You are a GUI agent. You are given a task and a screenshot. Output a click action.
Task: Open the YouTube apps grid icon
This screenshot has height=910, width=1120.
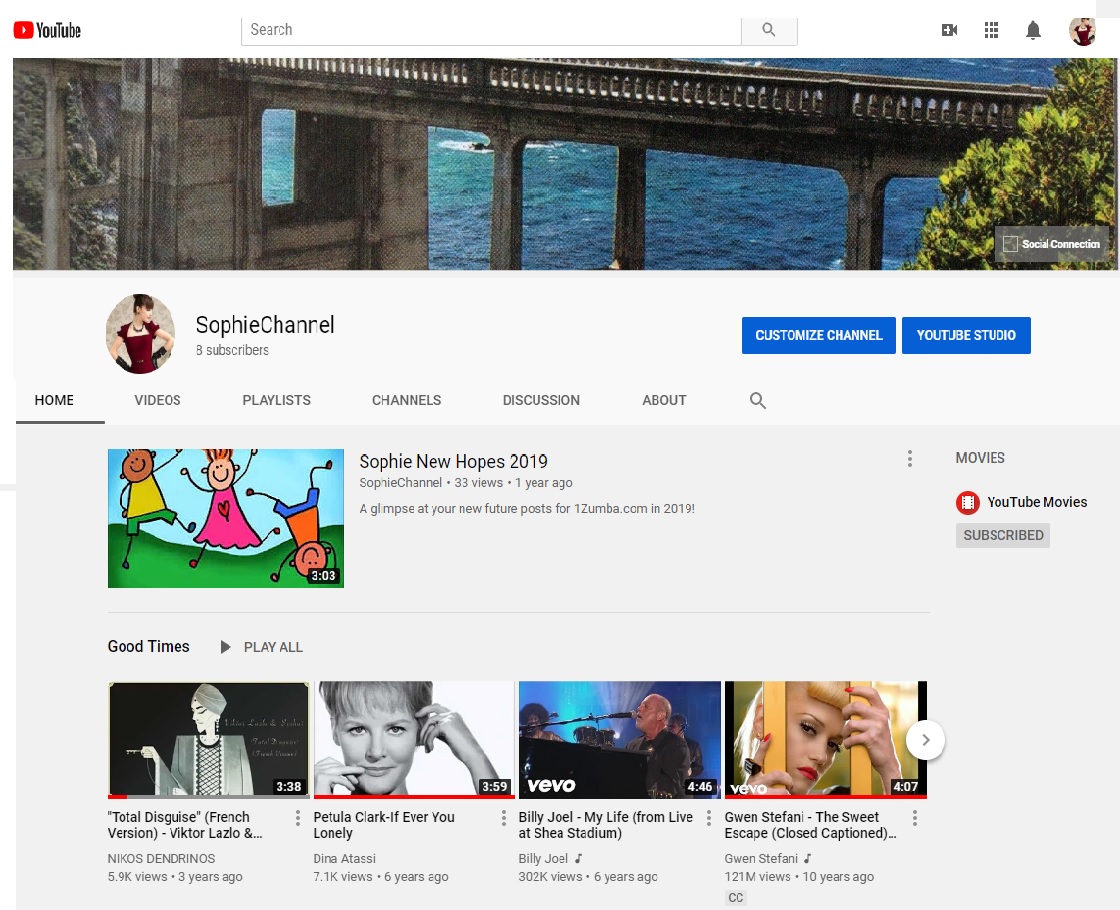pos(991,30)
